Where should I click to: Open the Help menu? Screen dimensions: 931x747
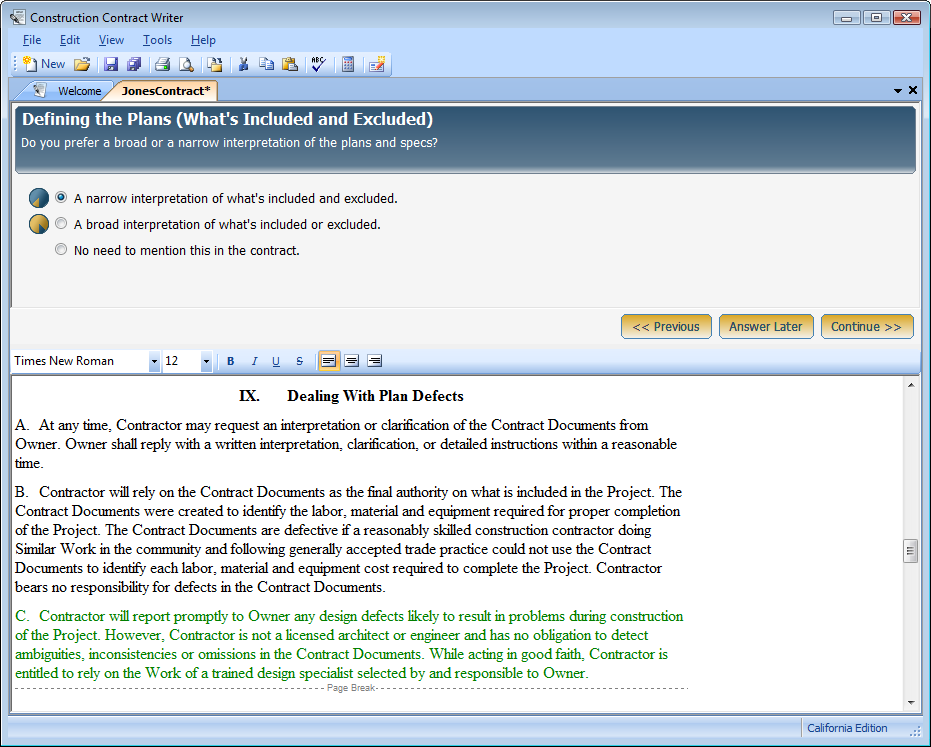(x=203, y=40)
